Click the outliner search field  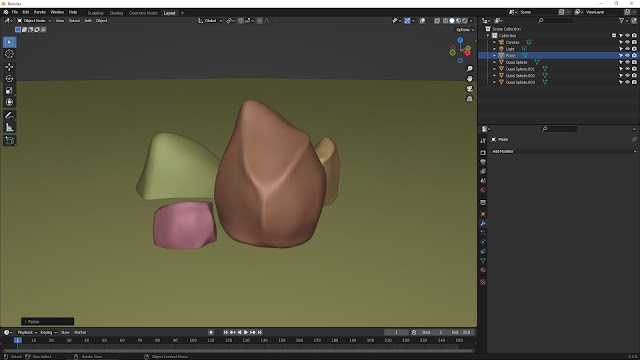point(555,20)
